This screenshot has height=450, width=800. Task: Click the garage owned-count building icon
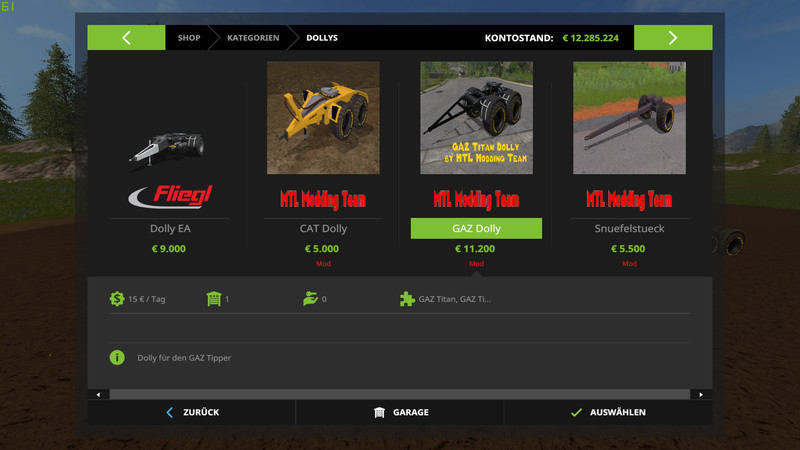point(212,298)
